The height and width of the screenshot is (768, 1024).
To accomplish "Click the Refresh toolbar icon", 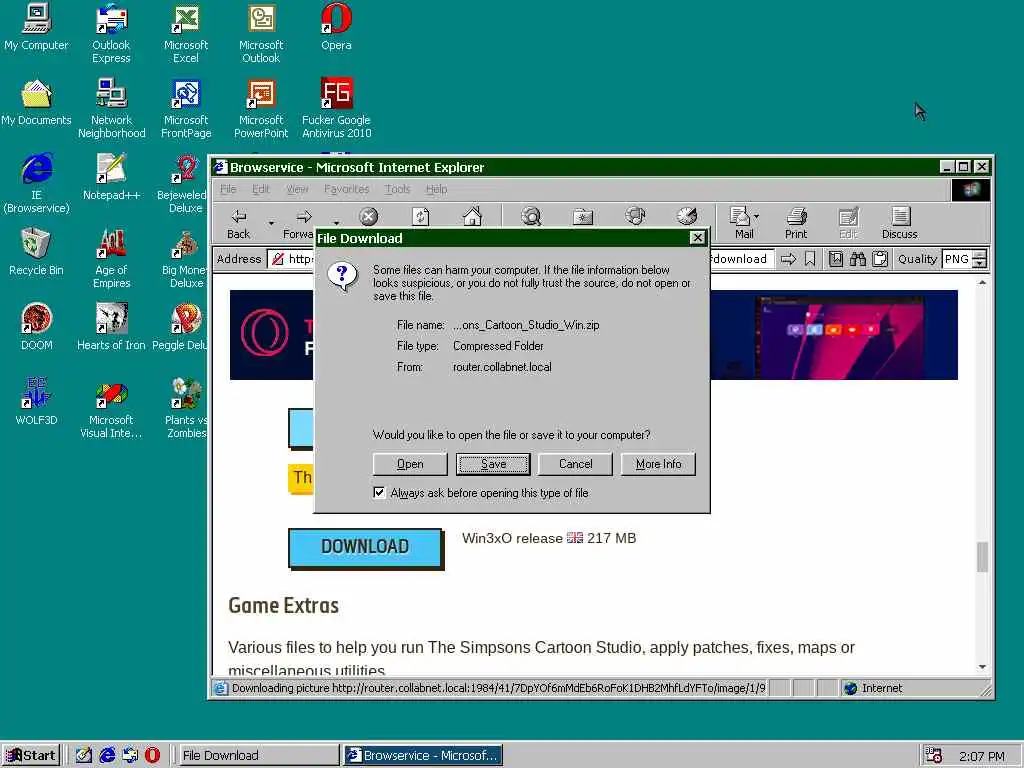I will click(421, 216).
